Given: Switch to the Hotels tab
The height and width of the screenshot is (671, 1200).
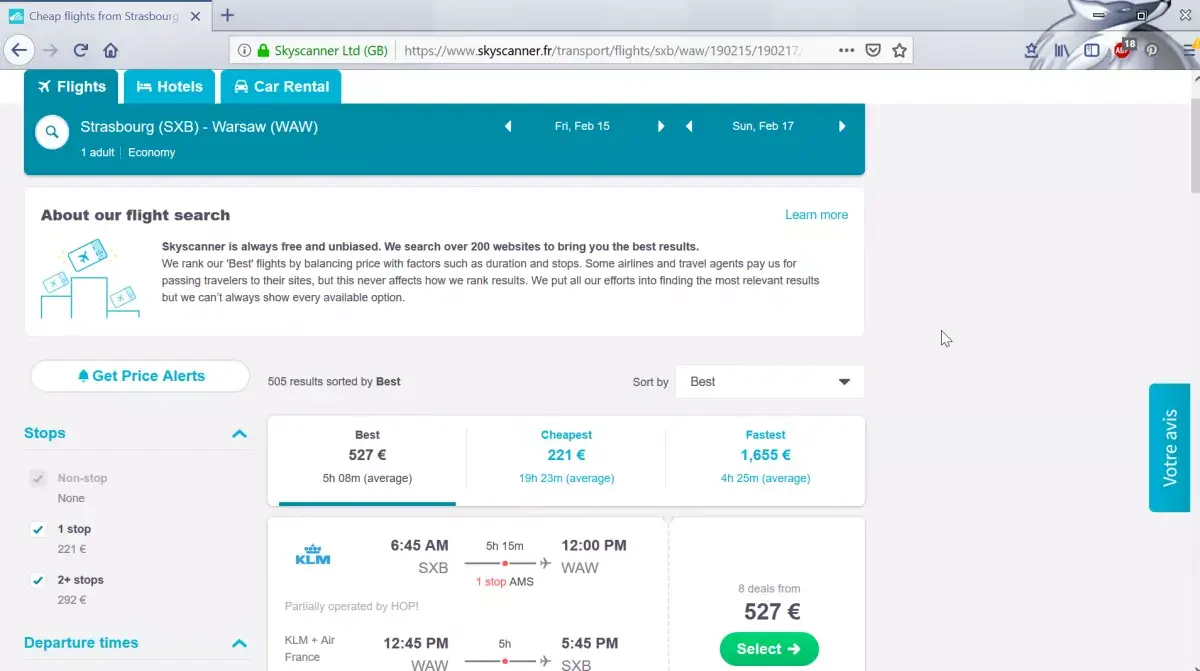Looking at the screenshot, I should (x=169, y=87).
